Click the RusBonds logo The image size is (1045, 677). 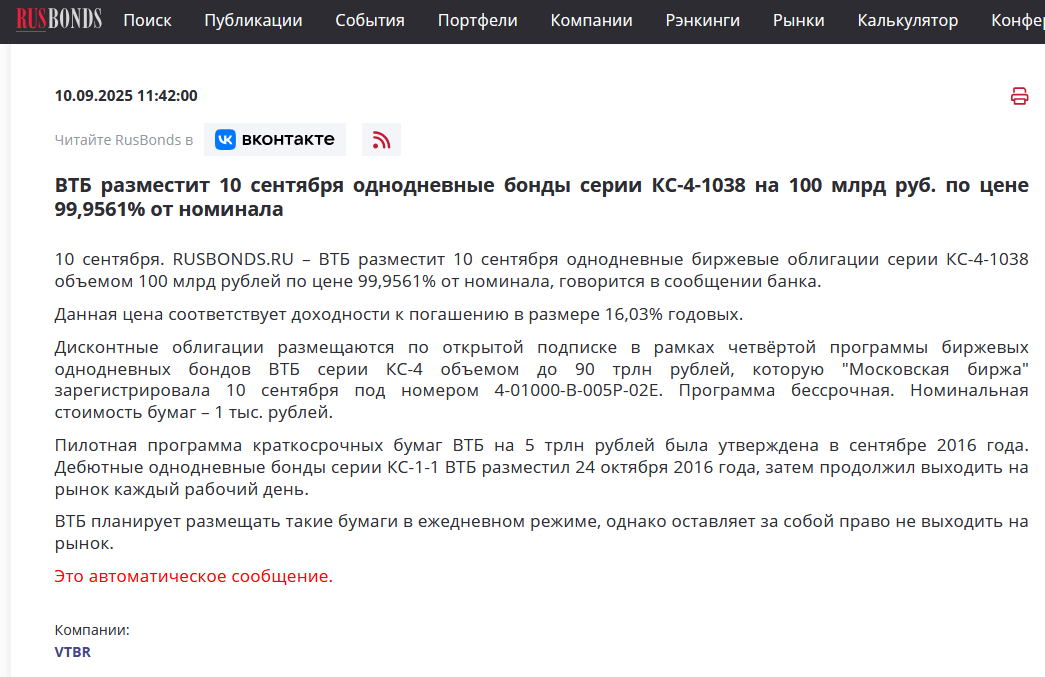pyautogui.click(x=59, y=20)
